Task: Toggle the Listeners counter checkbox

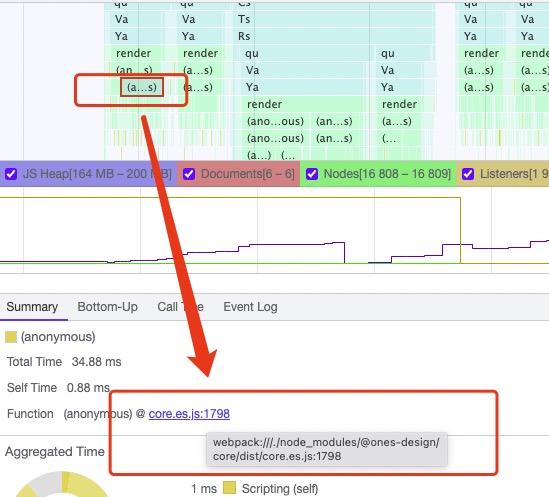Action: point(468,174)
